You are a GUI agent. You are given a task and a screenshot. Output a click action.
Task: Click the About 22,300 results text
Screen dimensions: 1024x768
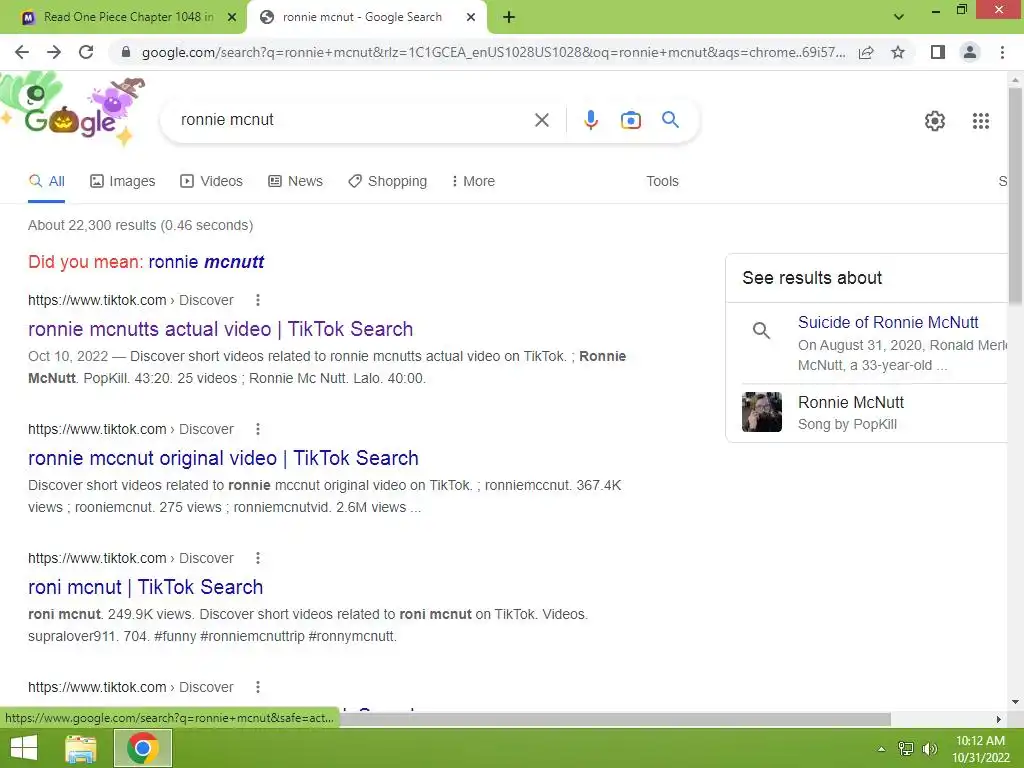click(140, 225)
